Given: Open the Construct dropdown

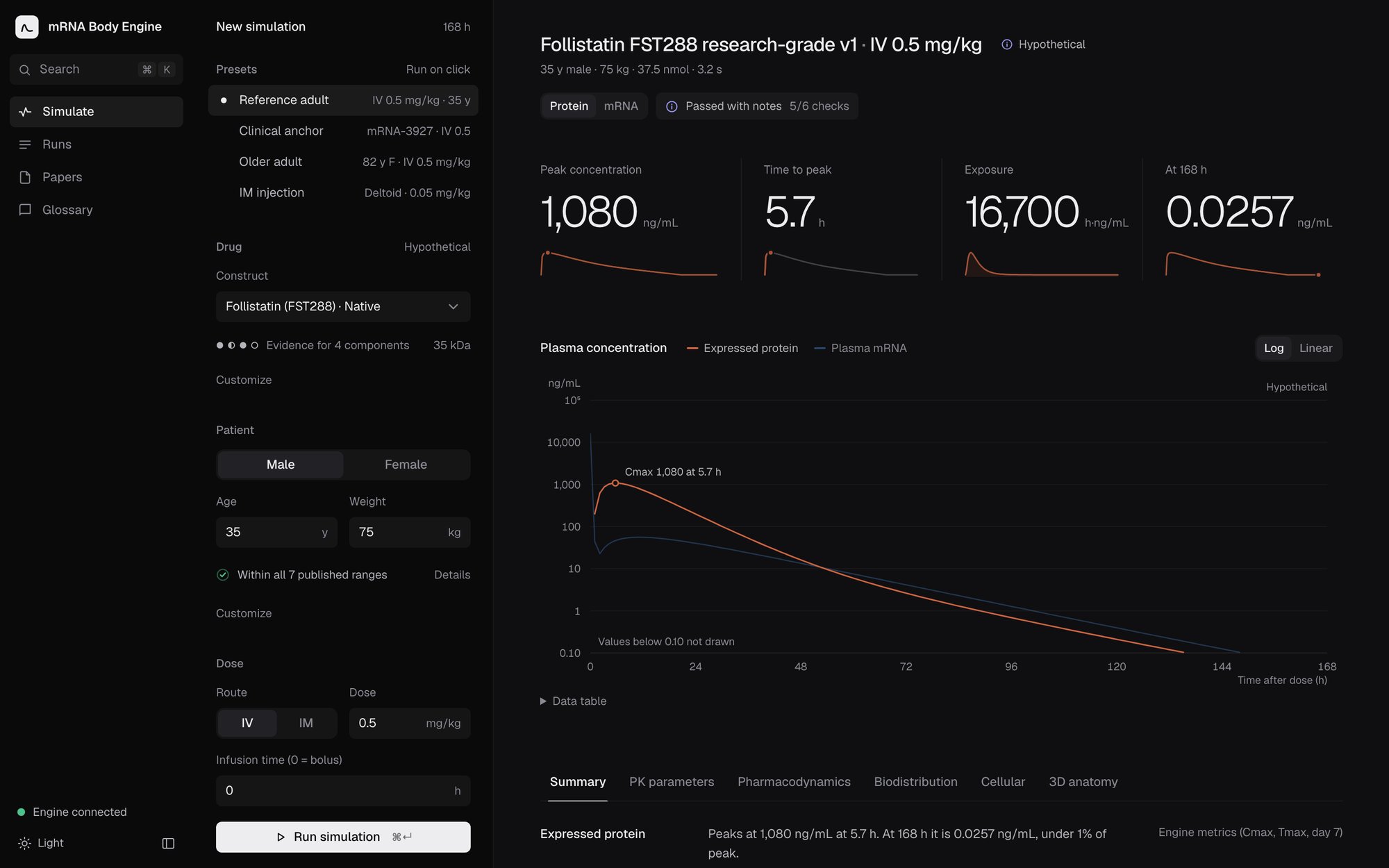Looking at the screenshot, I should click(x=343, y=306).
